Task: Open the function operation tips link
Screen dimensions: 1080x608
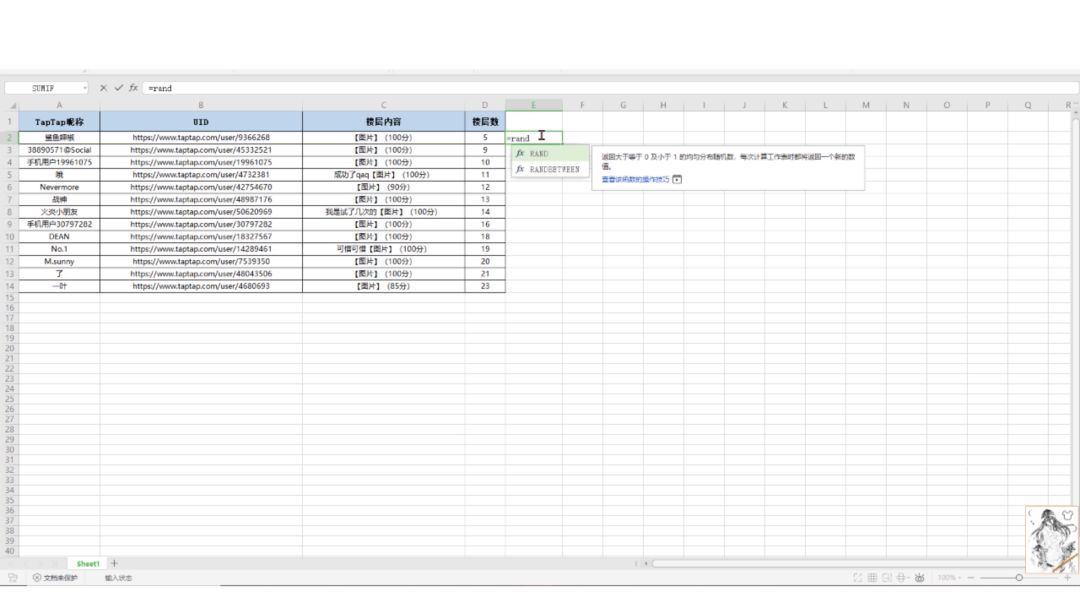Action: coord(635,179)
